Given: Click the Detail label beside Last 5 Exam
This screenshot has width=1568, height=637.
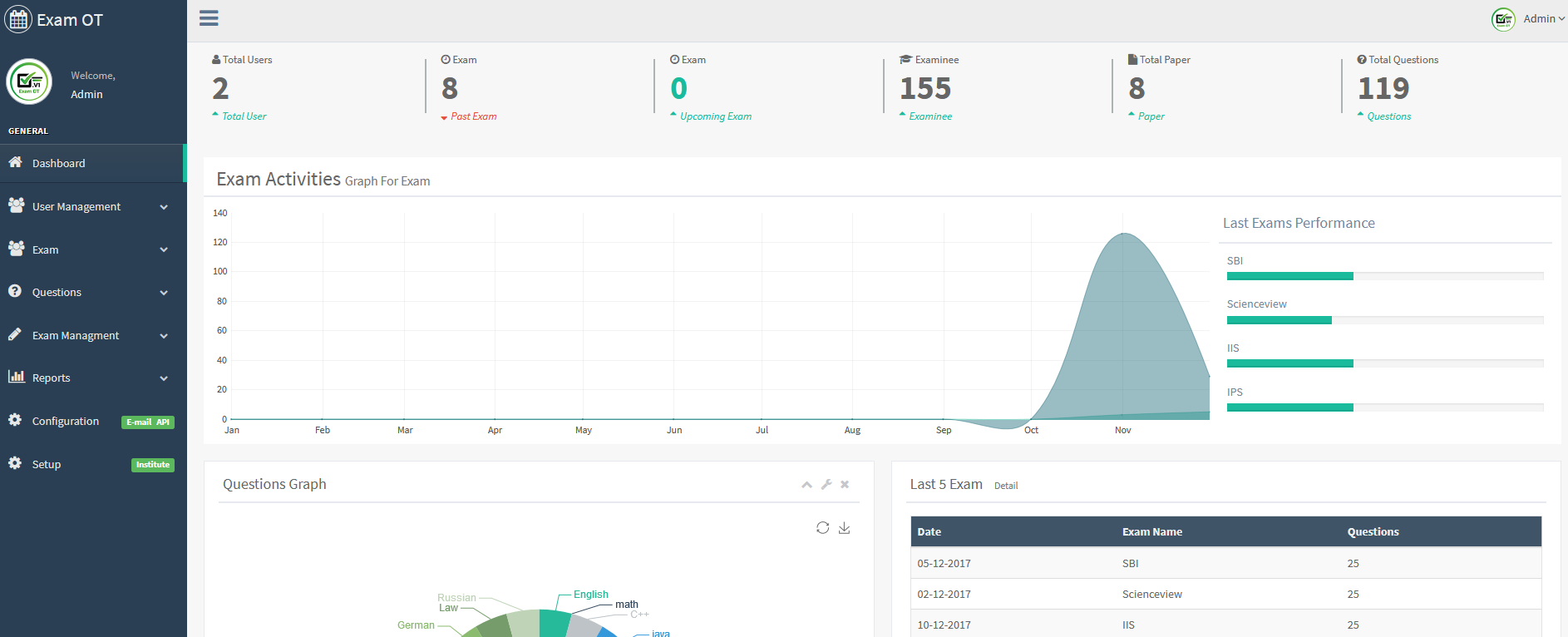Looking at the screenshot, I should tap(1006, 486).
